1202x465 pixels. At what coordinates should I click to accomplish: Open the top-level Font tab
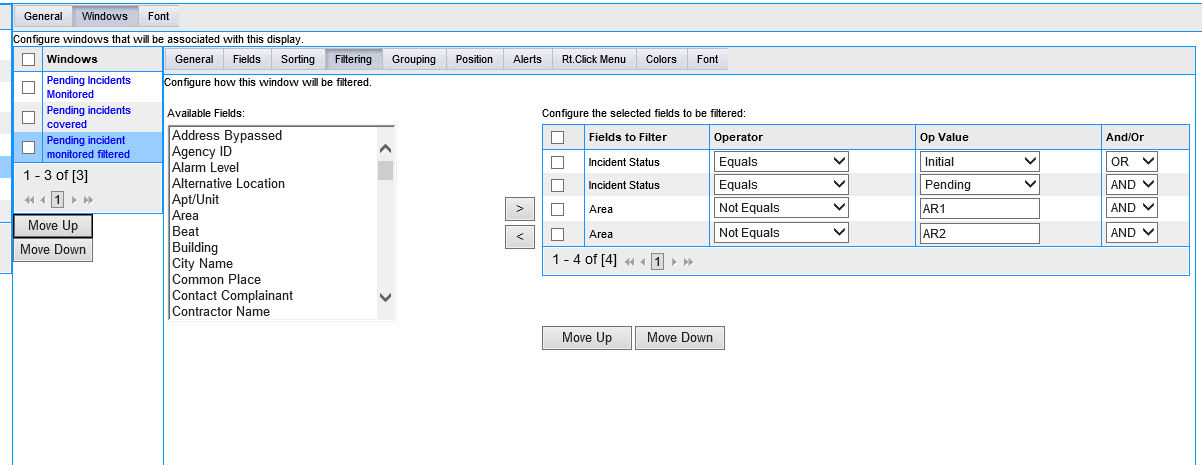click(x=158, y=17)
